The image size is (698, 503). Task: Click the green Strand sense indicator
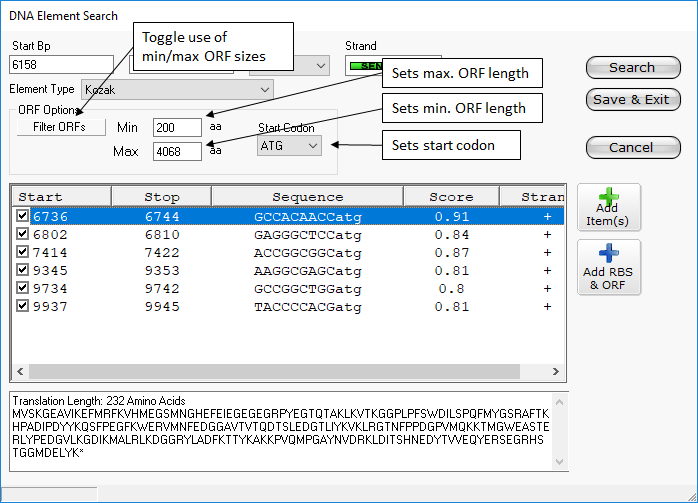point(364,66)
